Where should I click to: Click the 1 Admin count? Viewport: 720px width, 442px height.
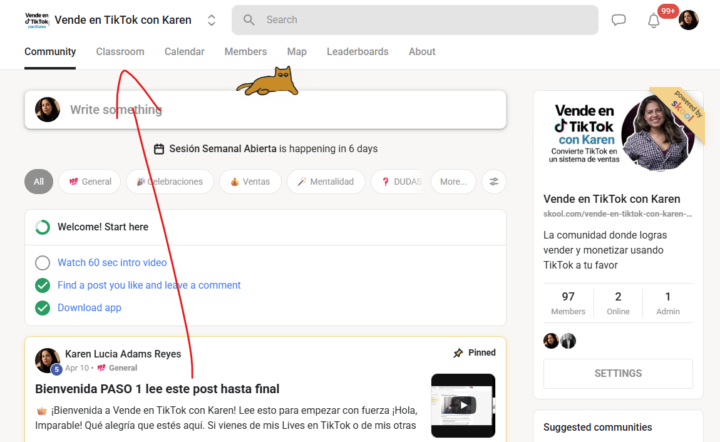[668, 303]
